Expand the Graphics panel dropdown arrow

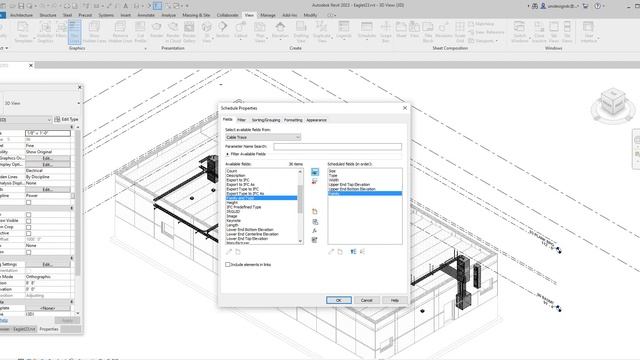[x=145, y=49]
